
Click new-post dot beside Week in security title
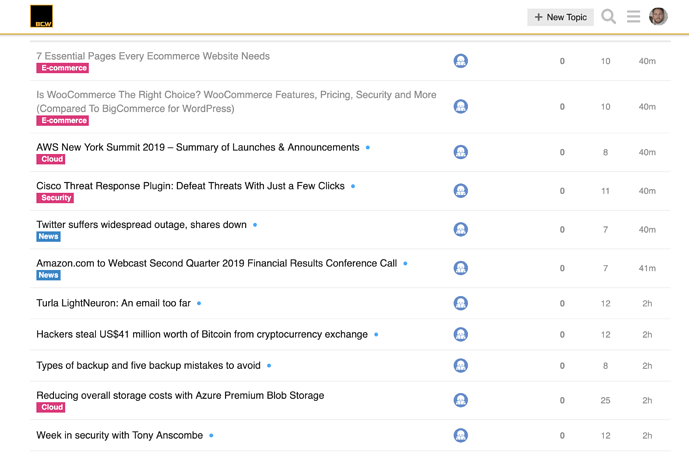click(x=211, y=436)
